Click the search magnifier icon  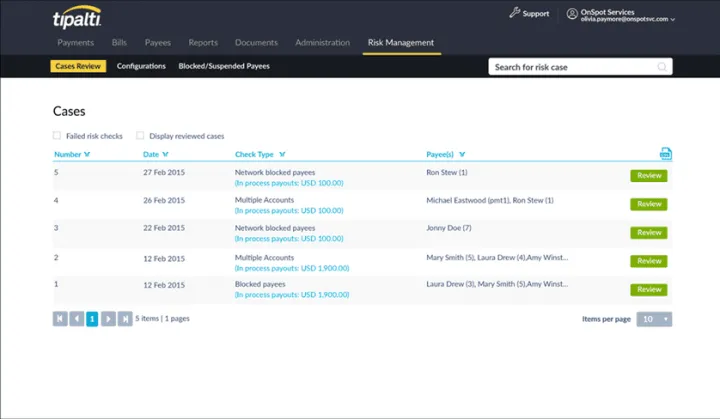coord(661,67)
